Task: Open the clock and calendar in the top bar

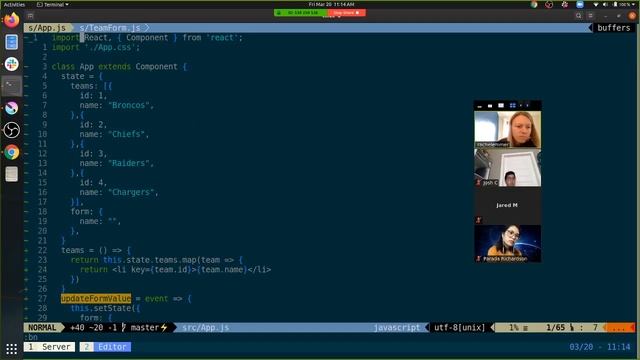Action: 331,4
